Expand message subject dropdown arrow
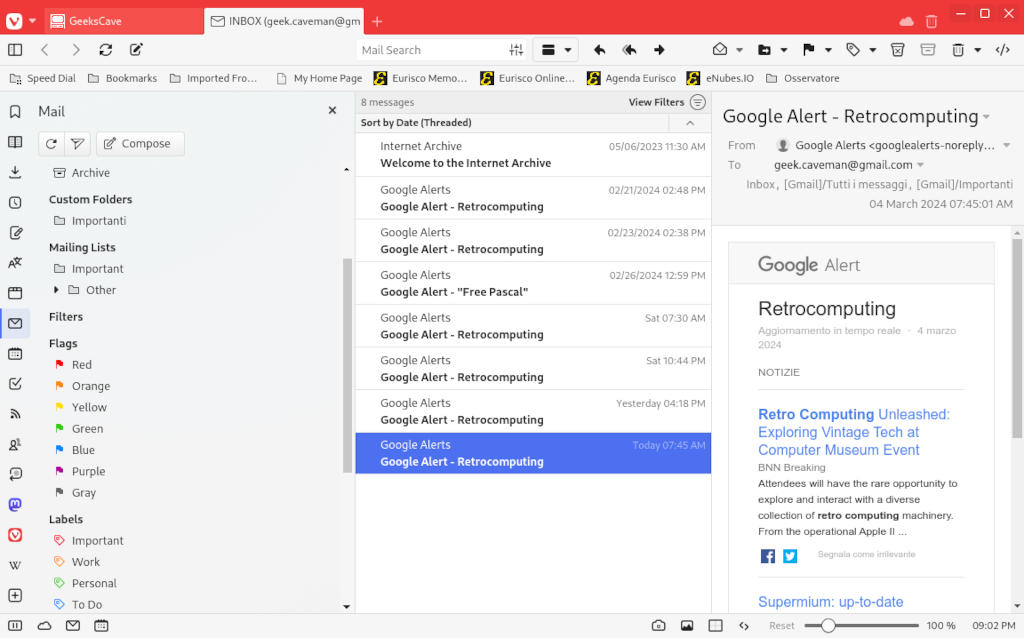This screenshot has height=638, width=1024. pos(986,117)
